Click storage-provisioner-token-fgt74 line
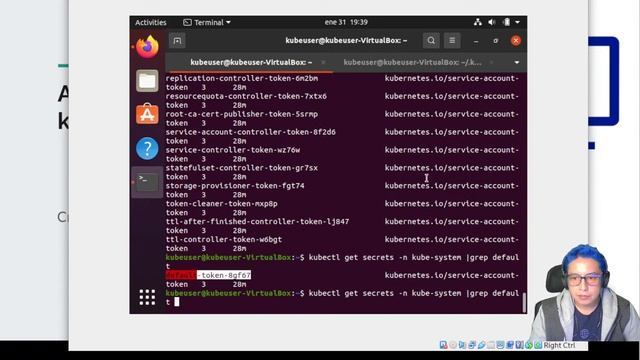Screen dimensions: 640x360 (x=235, y=186)
